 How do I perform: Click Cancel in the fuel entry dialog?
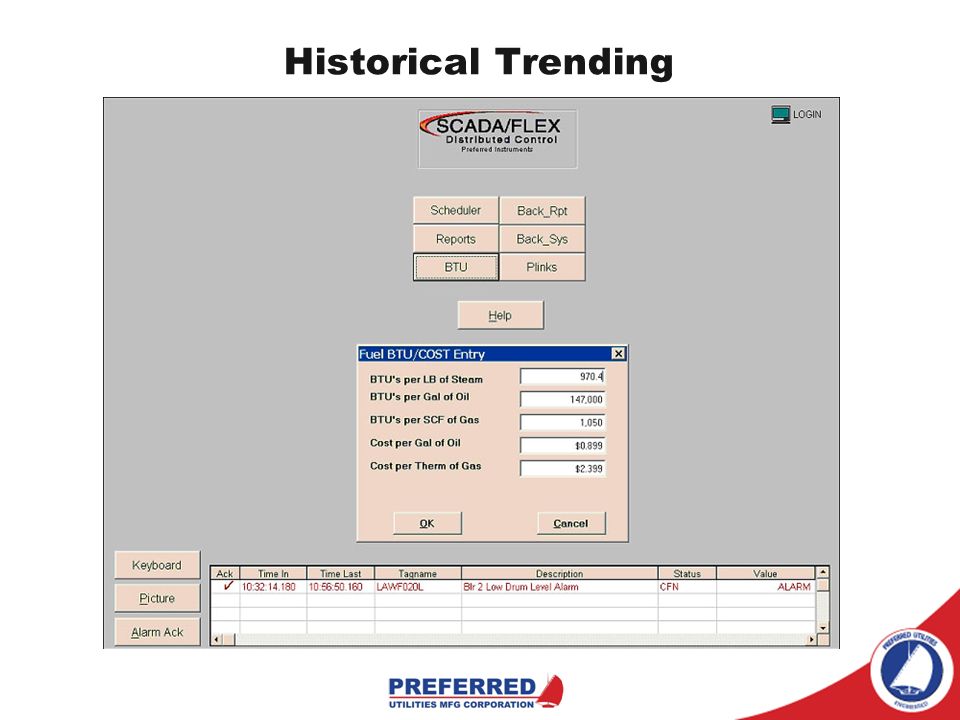pyautogui.click(x=571, y=523)
